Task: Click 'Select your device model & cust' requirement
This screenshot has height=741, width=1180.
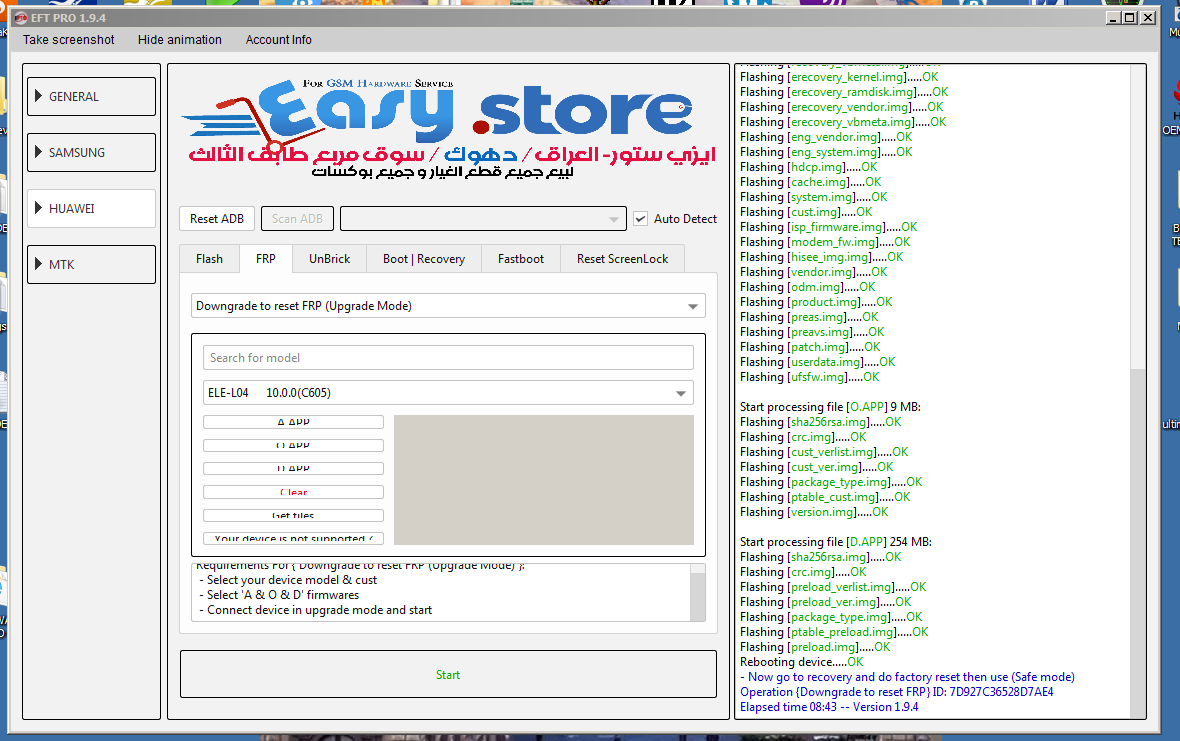Action: [292, 580]
